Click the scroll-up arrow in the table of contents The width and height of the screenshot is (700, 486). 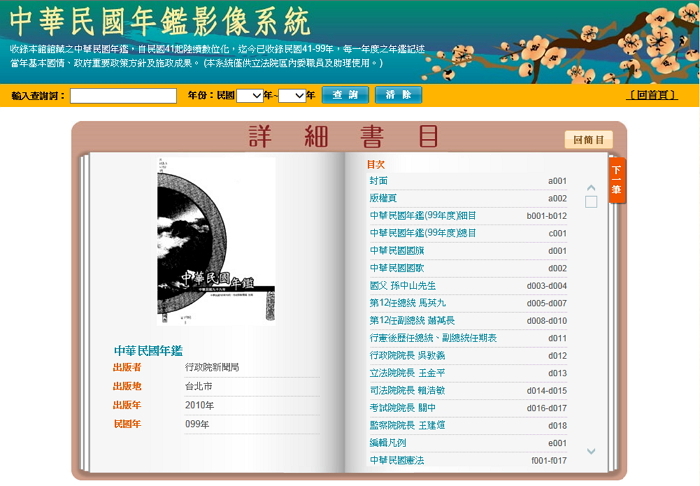pos(591,187)
